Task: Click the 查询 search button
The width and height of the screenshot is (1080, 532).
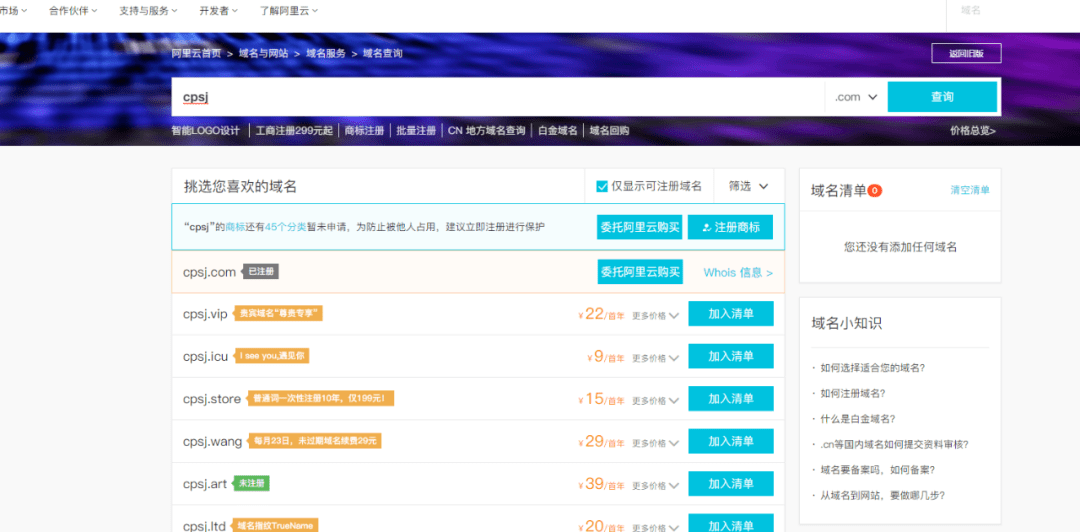Action: (x=942, y=97)
